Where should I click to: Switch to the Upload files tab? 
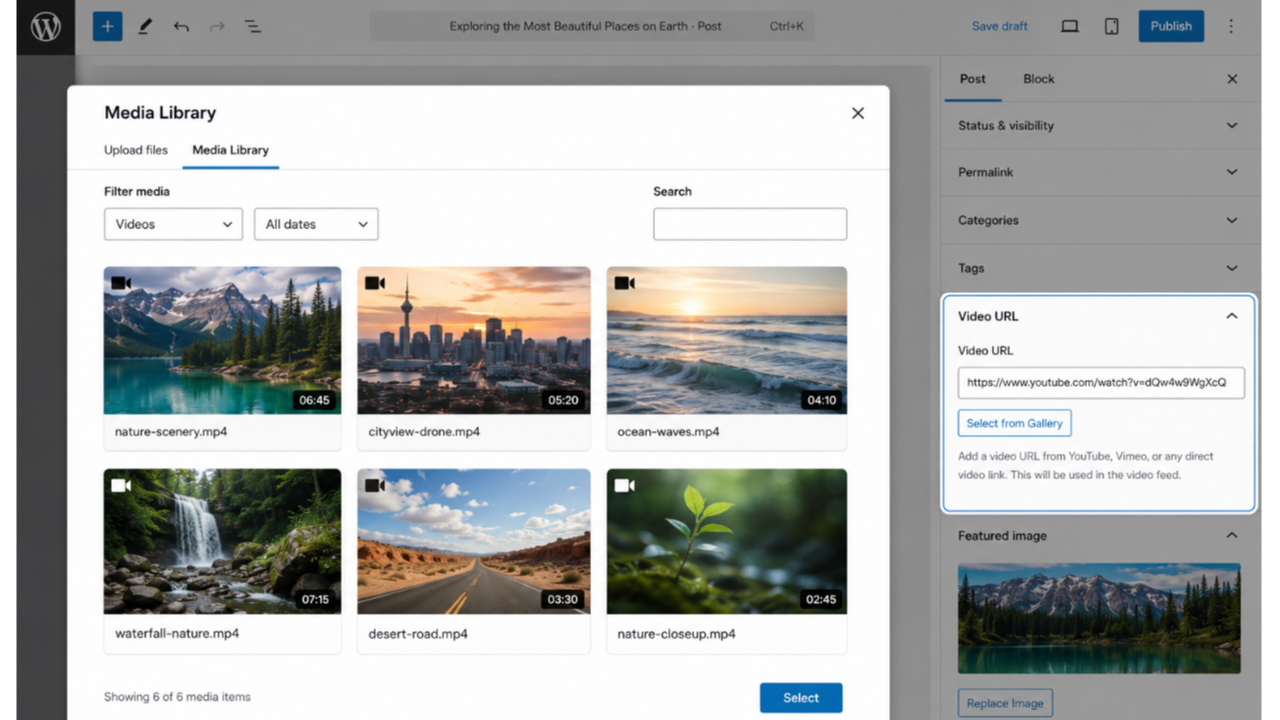136,150
